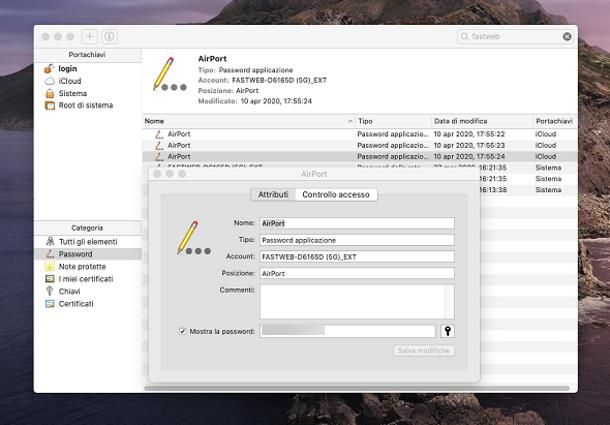Select AirPort row modified 17:55:22
Image resolution: width=610 pixels, height=425 pixels.
point(360,134)
